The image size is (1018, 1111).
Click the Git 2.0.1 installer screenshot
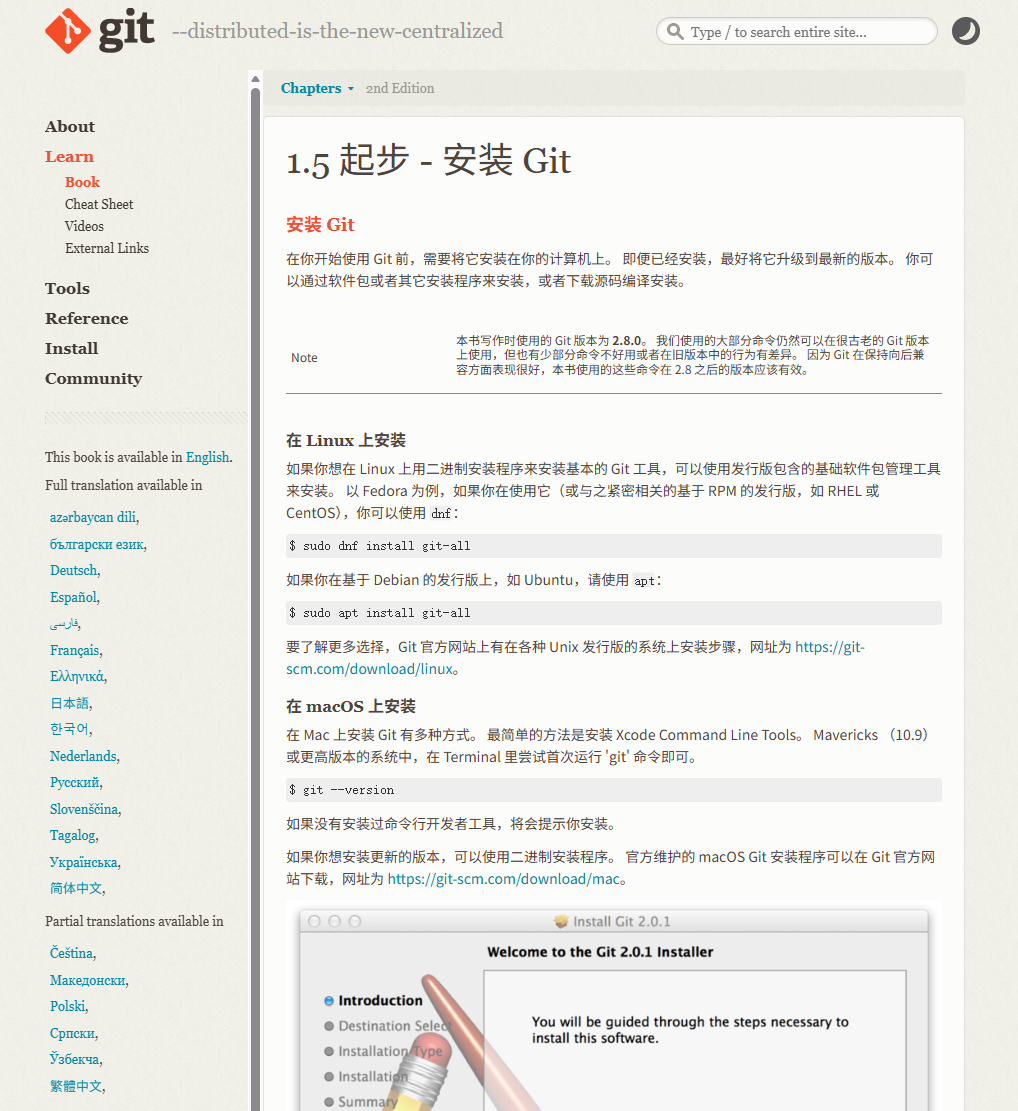coord(613,1006)
